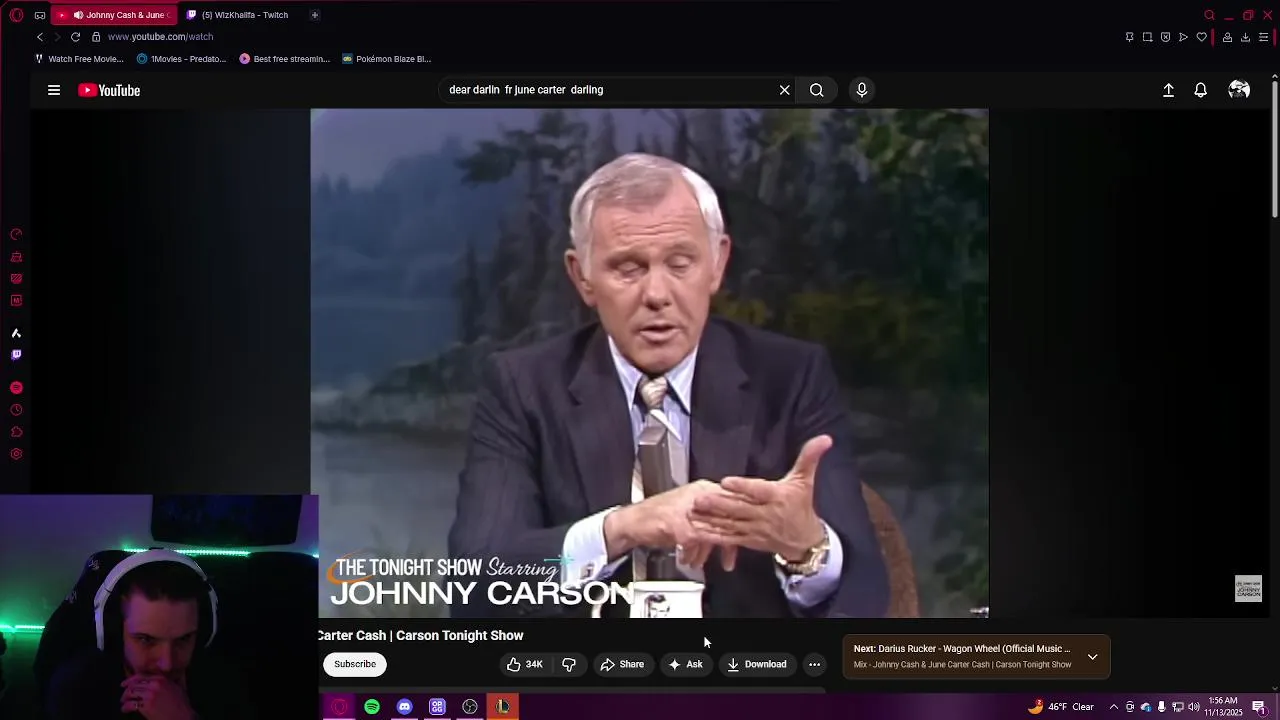Open more actions ellipsis menu
The width and height of the screenshot is (1280, 720).
814,664
